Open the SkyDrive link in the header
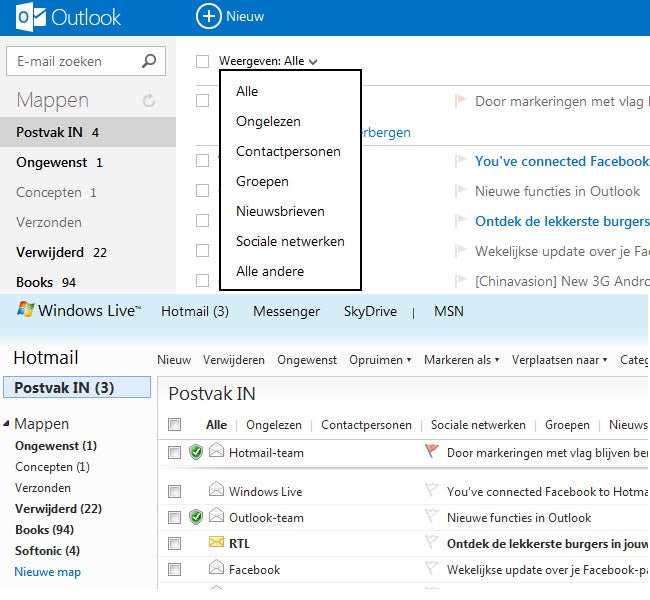The height and width of the screenshot is (600, 650). (371, 311)
